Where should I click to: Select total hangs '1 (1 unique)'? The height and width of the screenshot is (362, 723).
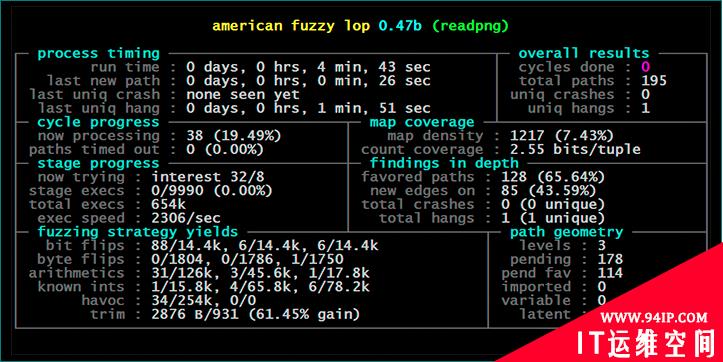(553, 219)
